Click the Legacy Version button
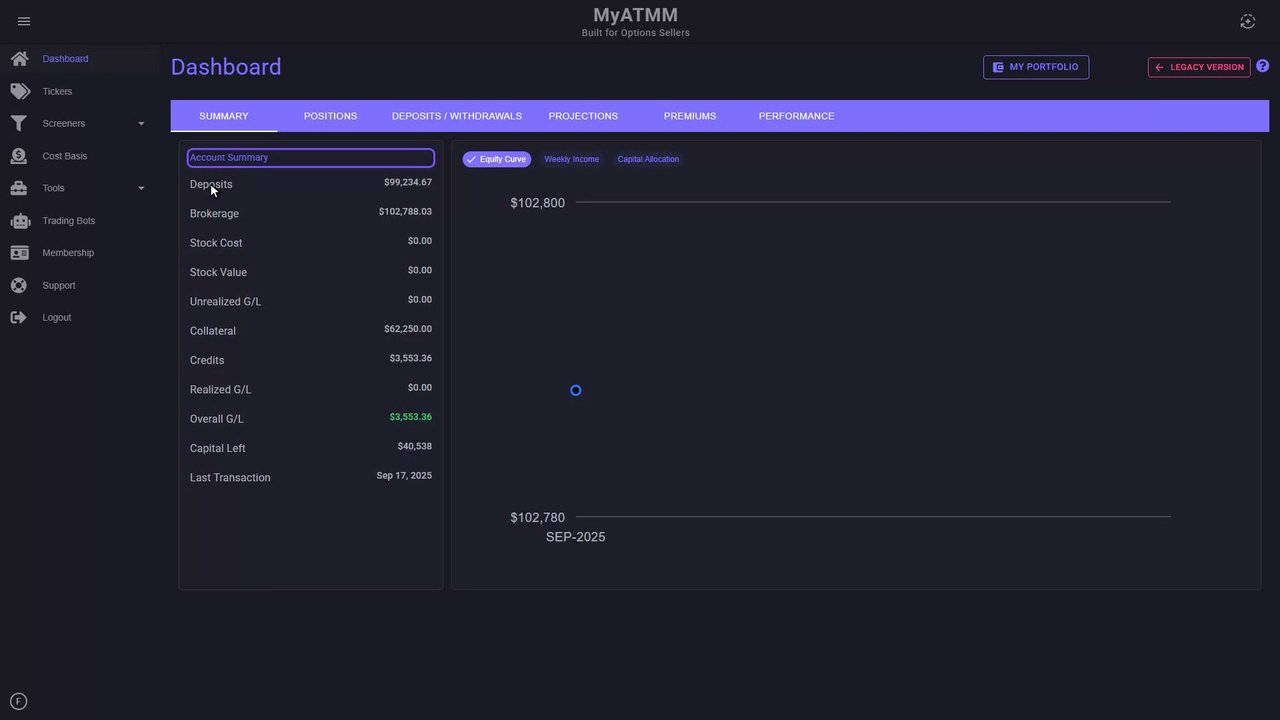 coord(1199,67)
